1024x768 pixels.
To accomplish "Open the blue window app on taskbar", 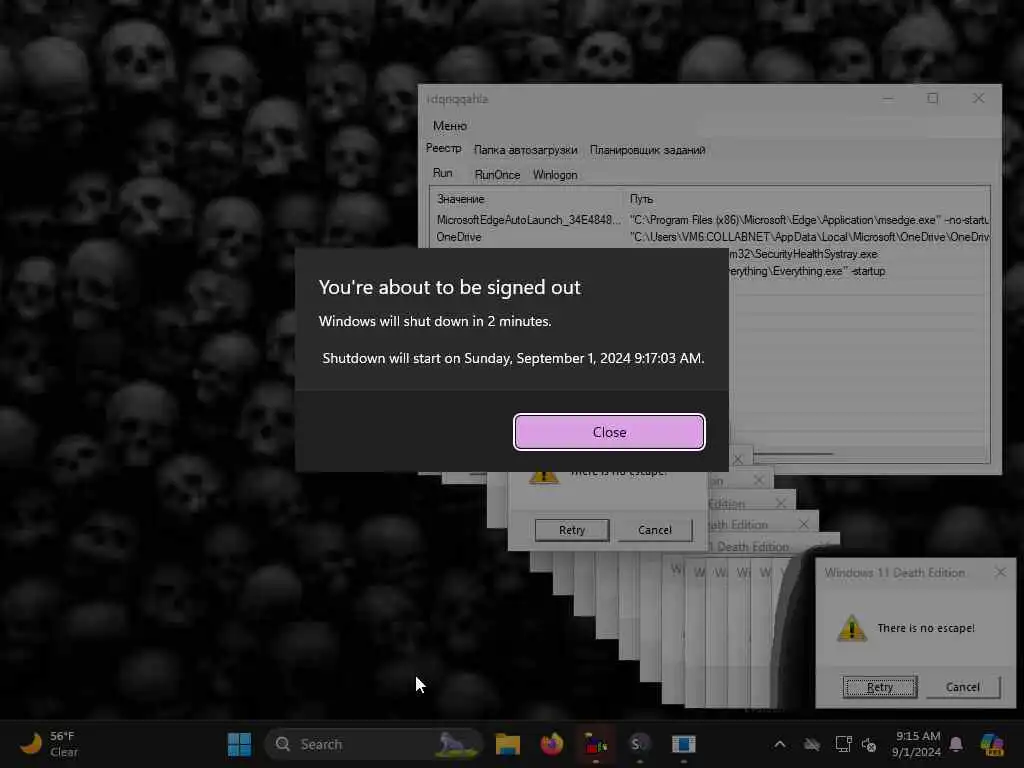I will 684,744.
